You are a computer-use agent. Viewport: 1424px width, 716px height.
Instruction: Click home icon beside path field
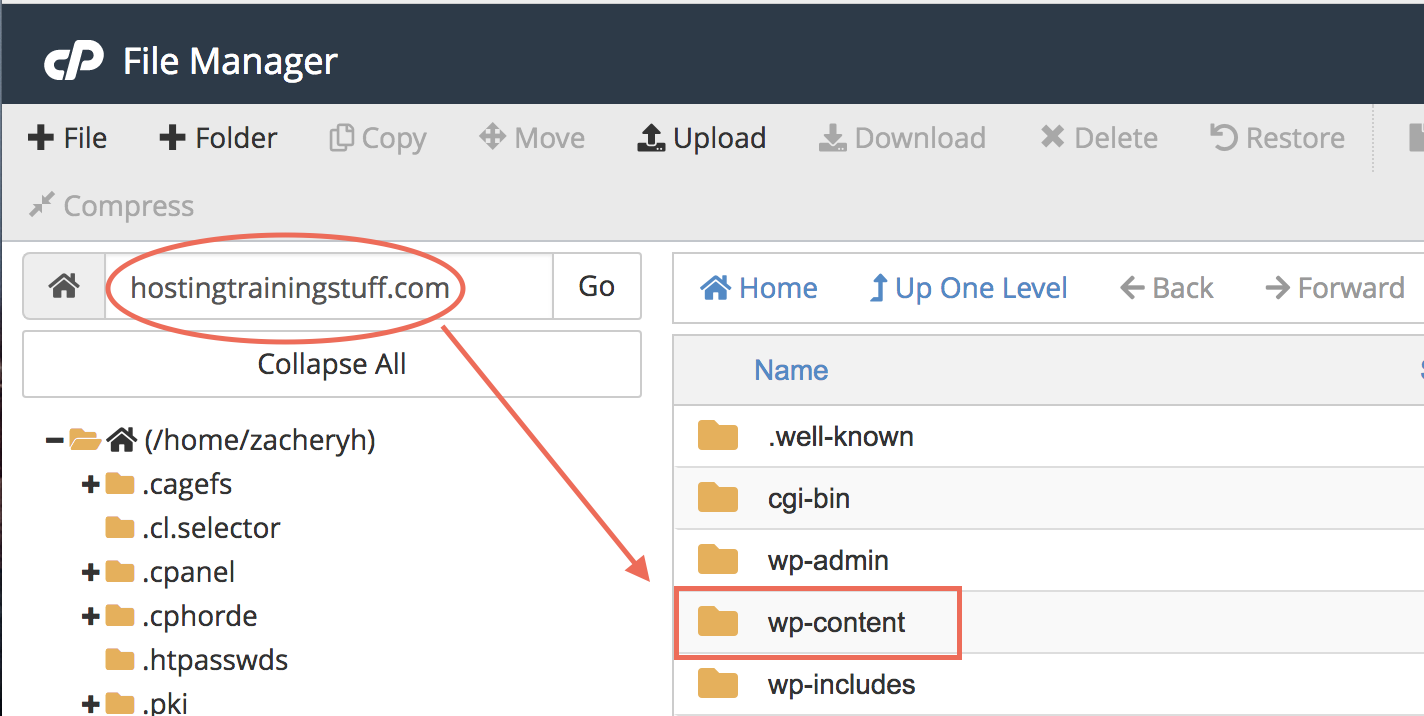[64, 287]
